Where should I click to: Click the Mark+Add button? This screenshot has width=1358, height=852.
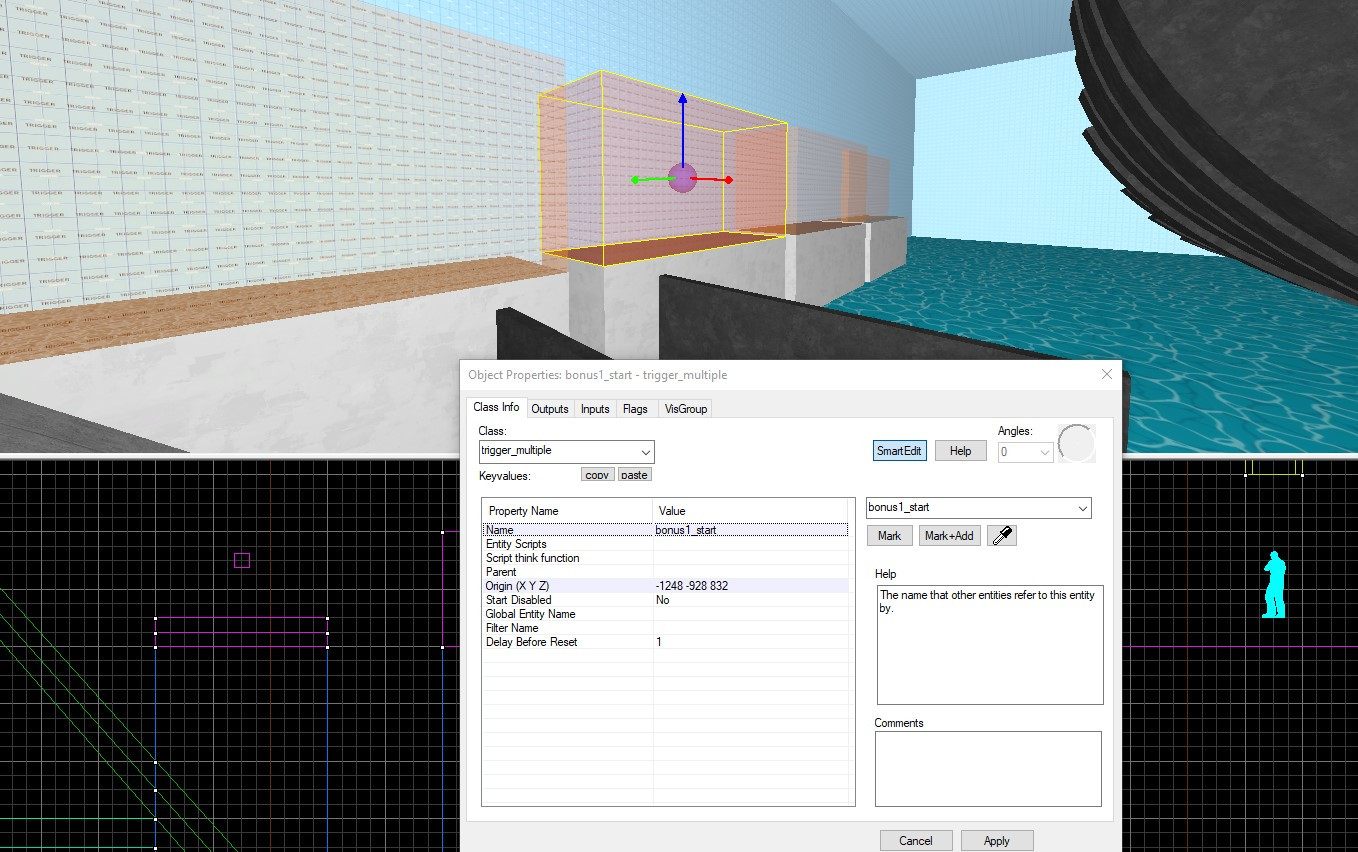(948, 536)
